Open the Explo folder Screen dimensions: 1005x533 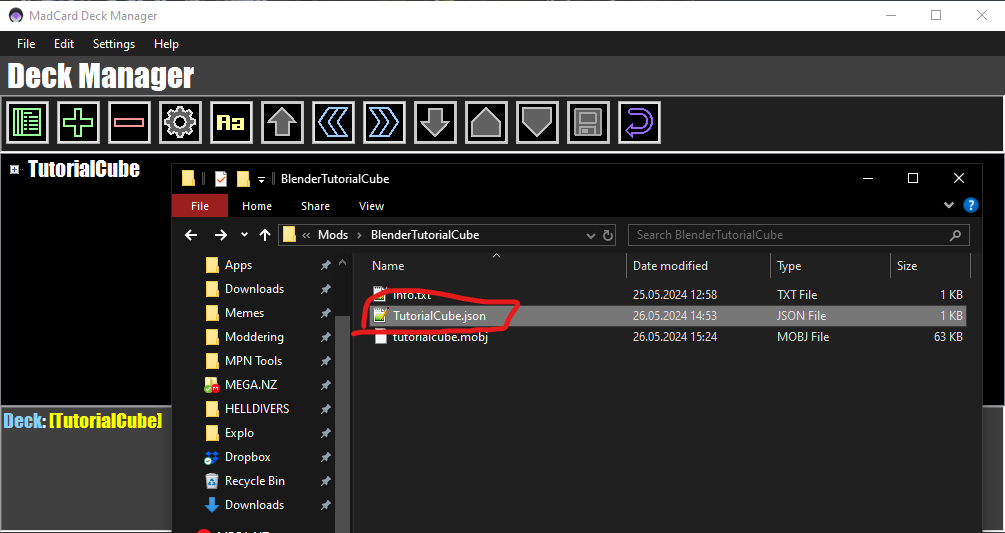coord(239,433)
